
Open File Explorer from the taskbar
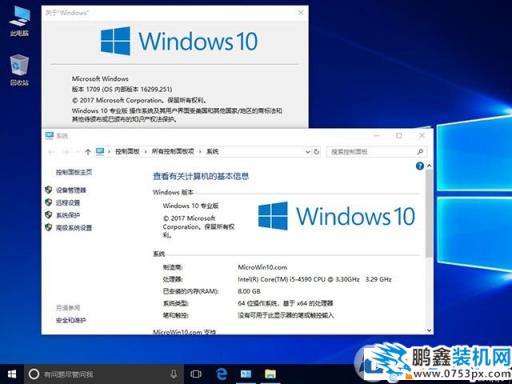(270, 374)
